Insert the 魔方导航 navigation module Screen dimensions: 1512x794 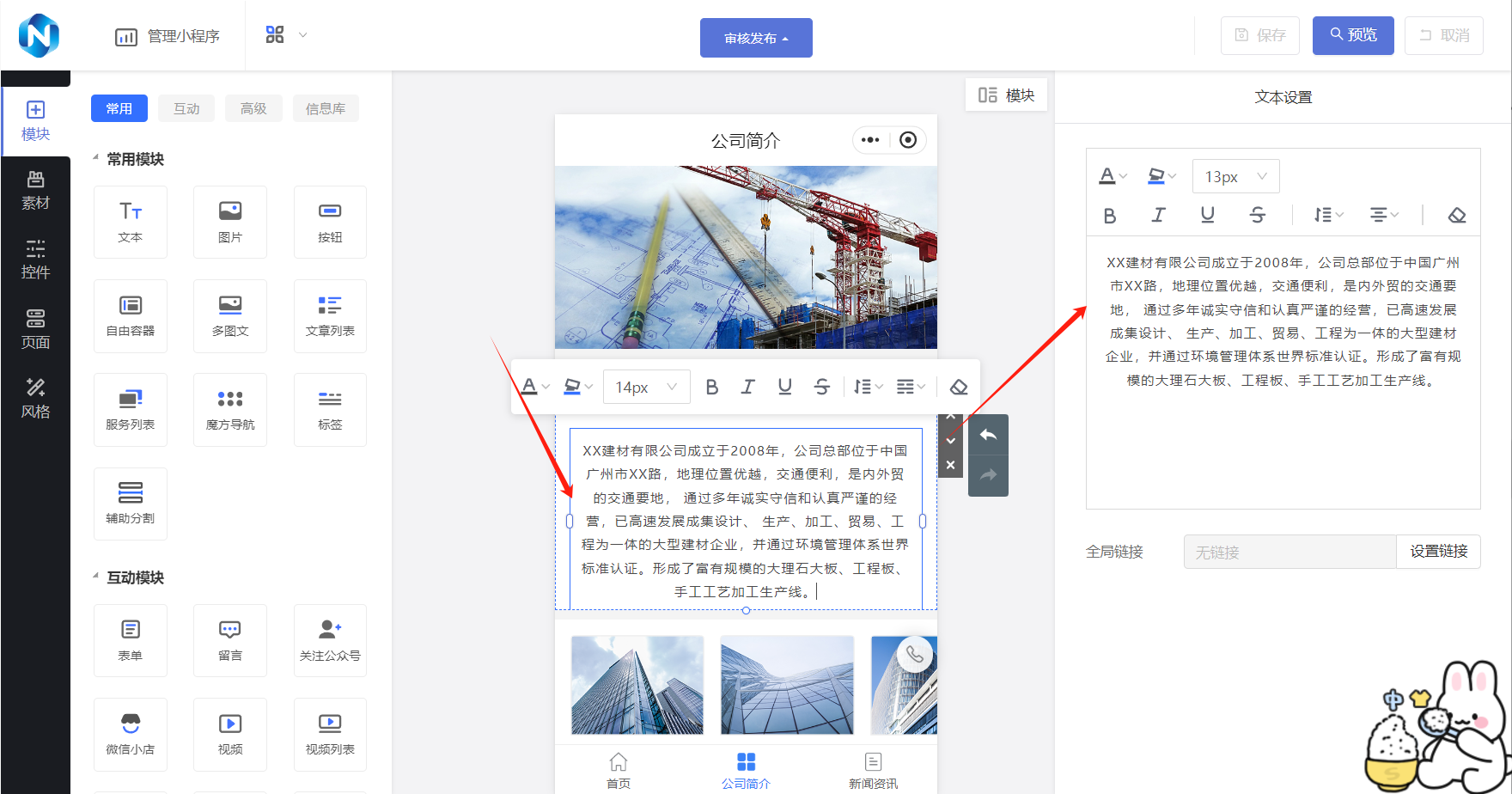(230, 409)
